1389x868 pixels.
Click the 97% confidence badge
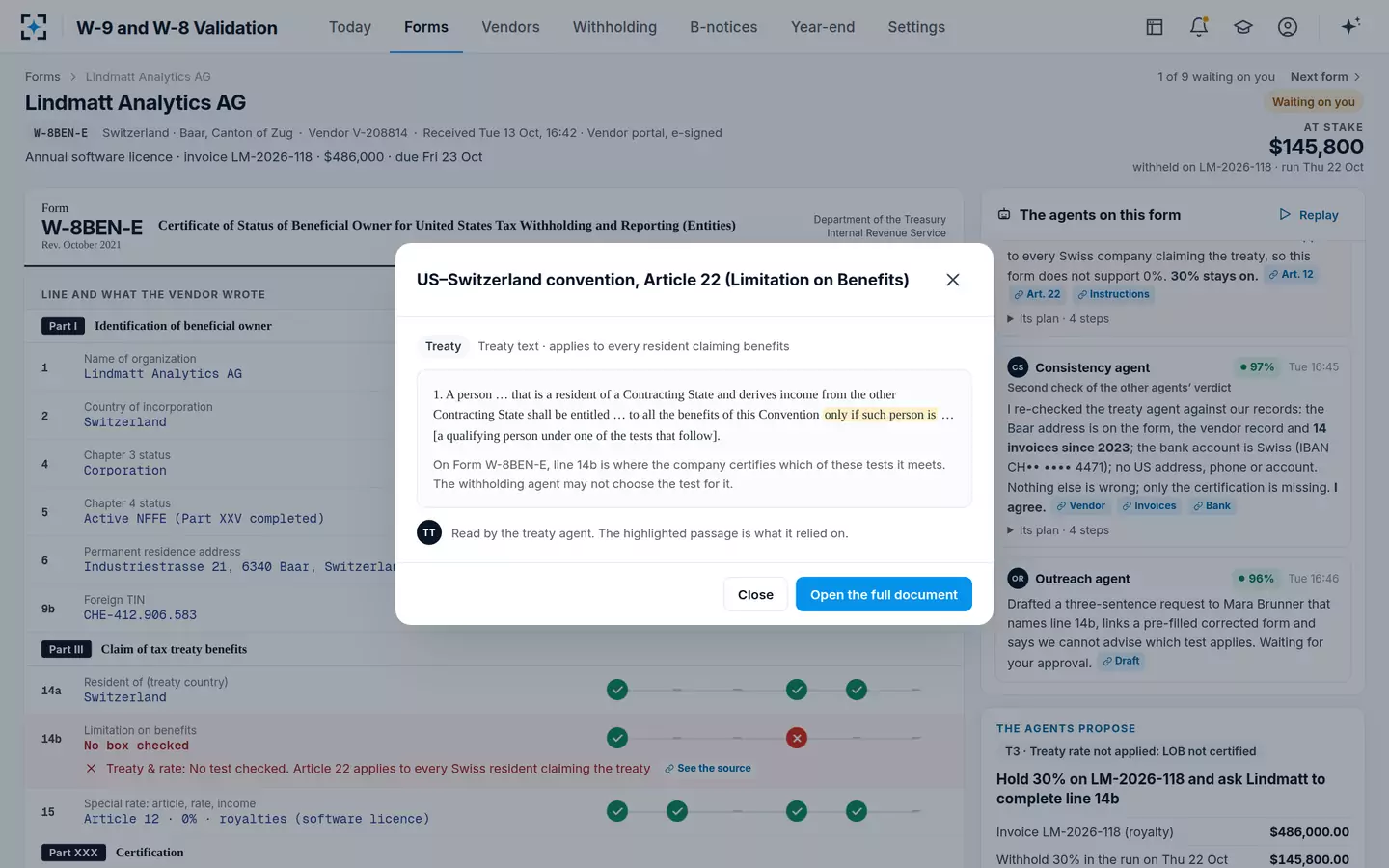pyautogui.click(x=1257, y=367)
